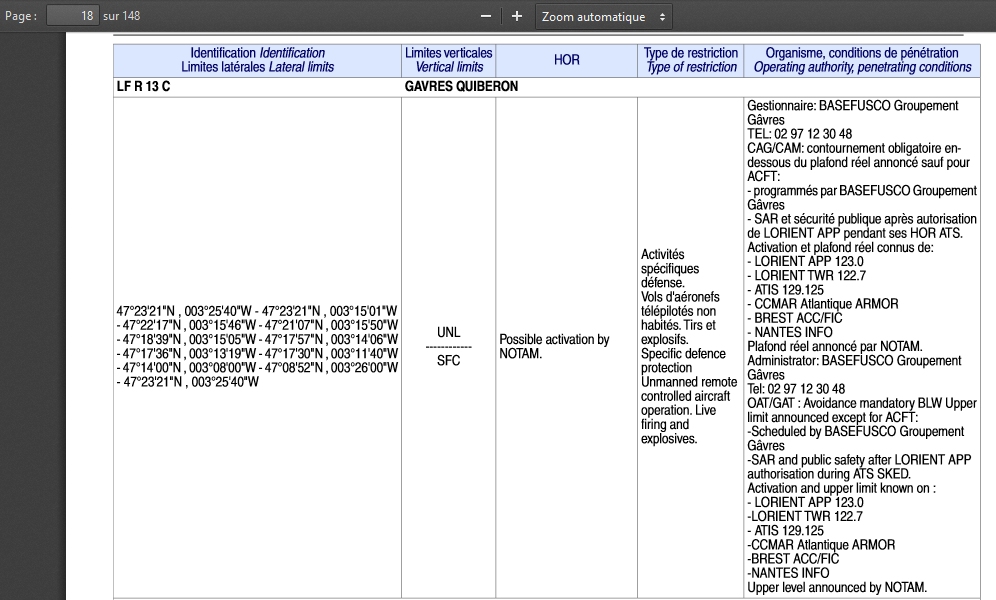Click the 'GAVRES QUIBERON' zone name
The image size is (996, 600).
pyautogui.click(x=461, y=86)
